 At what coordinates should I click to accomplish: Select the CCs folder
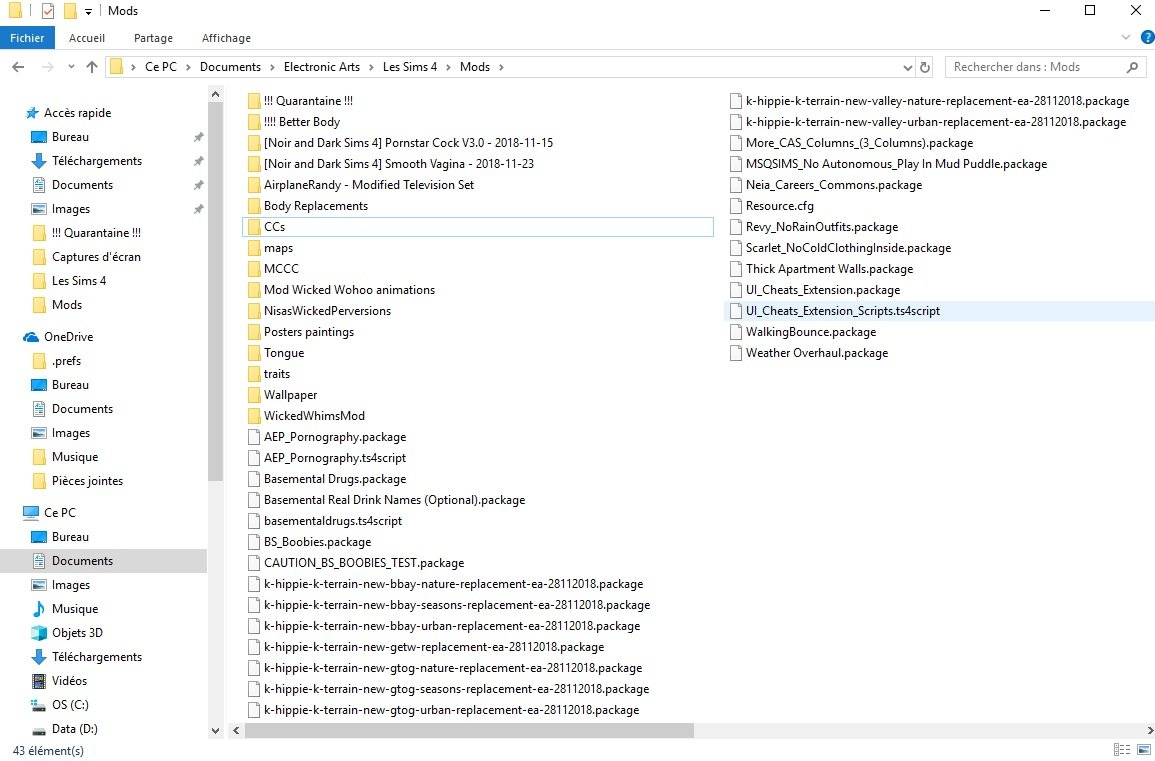[477, 227]
